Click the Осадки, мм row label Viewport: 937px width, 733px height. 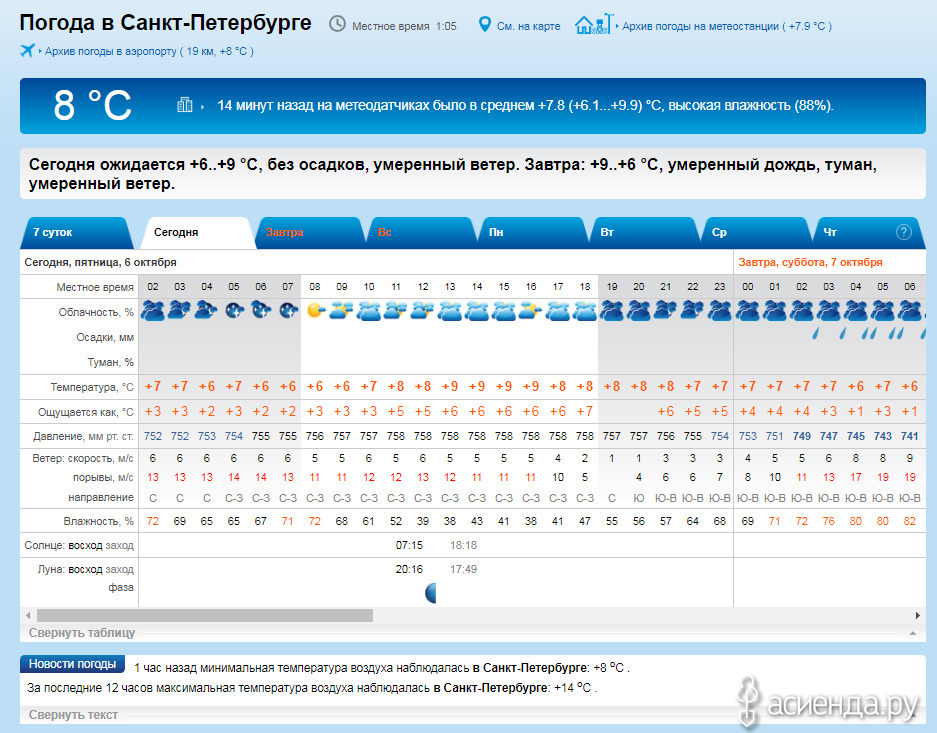105,338
